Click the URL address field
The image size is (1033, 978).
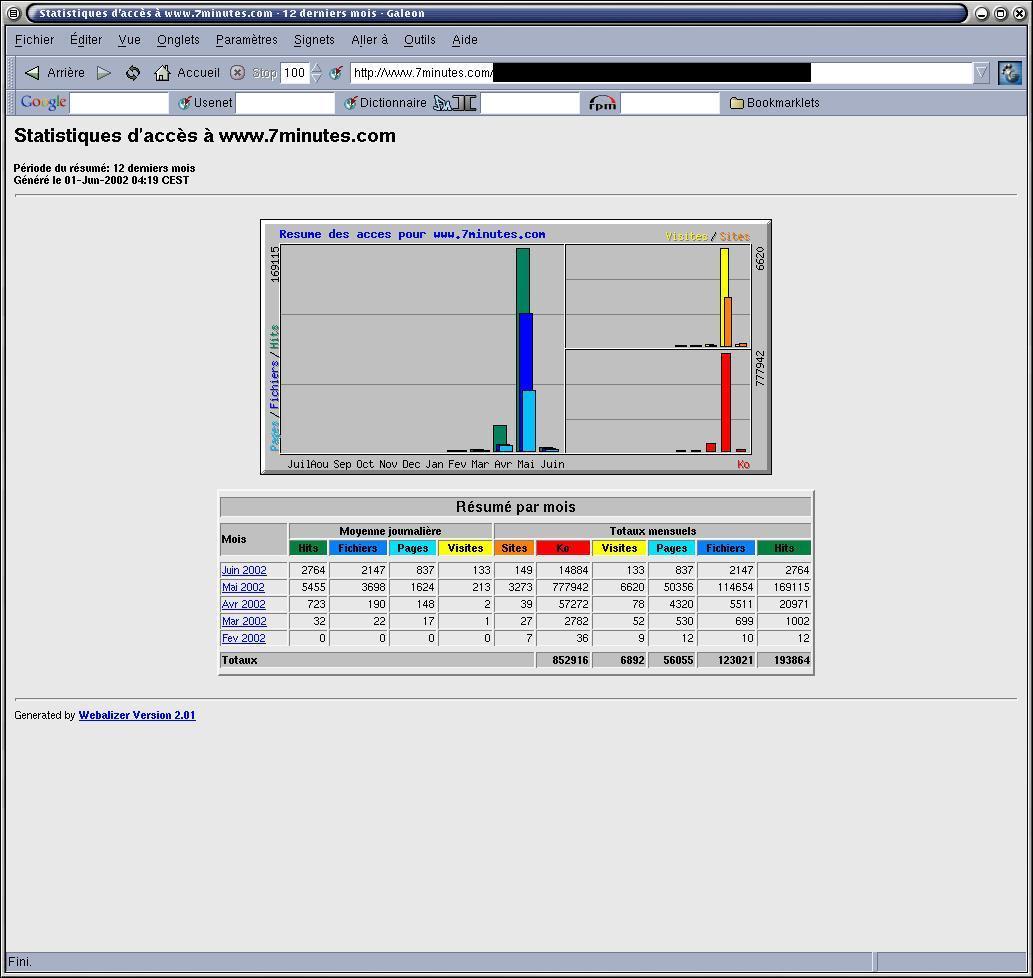coord(661,72)
